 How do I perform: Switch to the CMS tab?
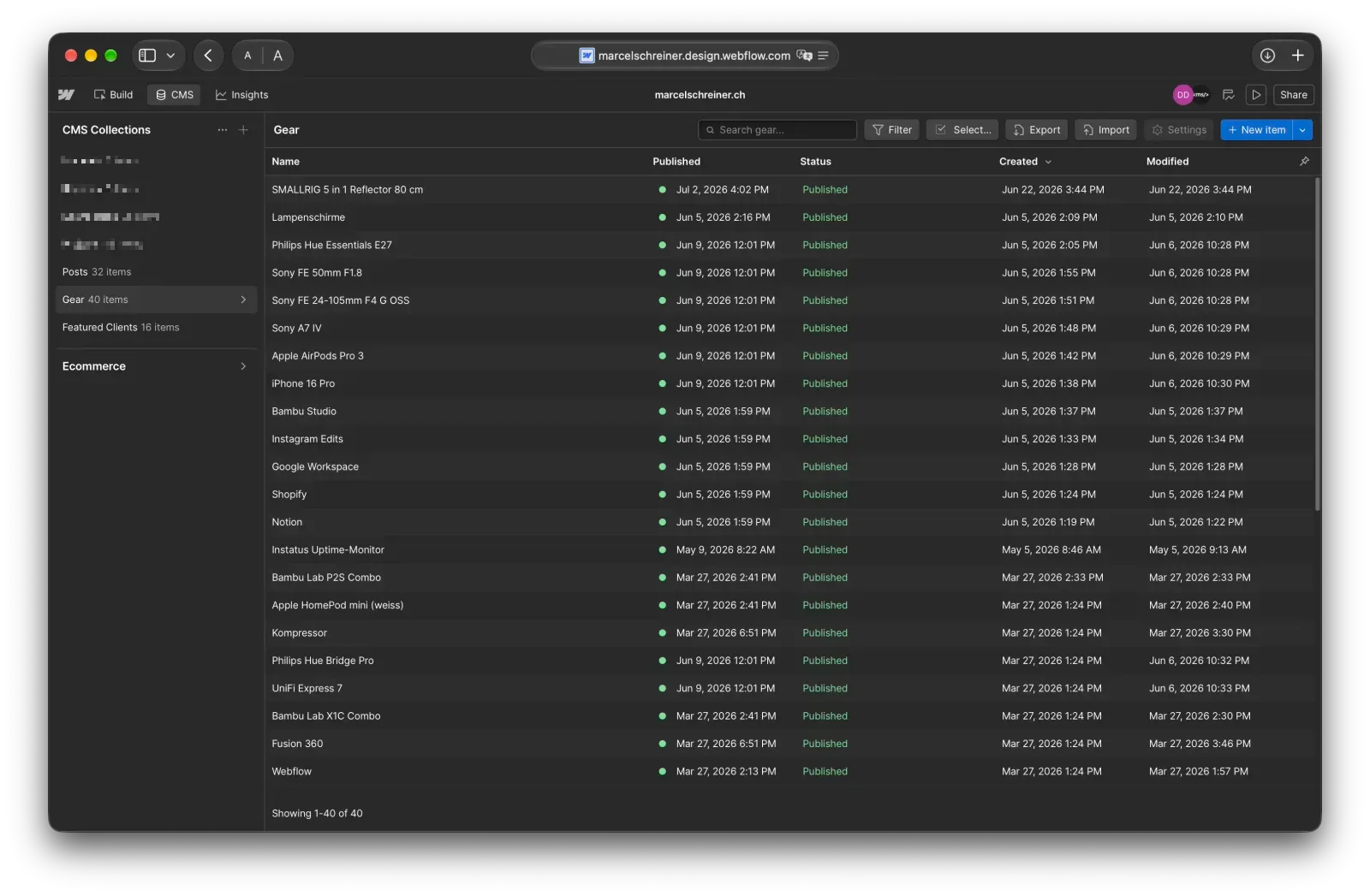coord(174,95)
